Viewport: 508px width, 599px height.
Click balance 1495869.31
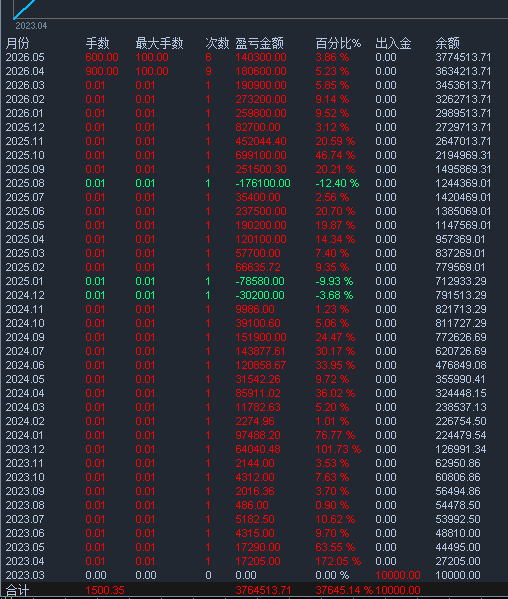pos(463,169)
